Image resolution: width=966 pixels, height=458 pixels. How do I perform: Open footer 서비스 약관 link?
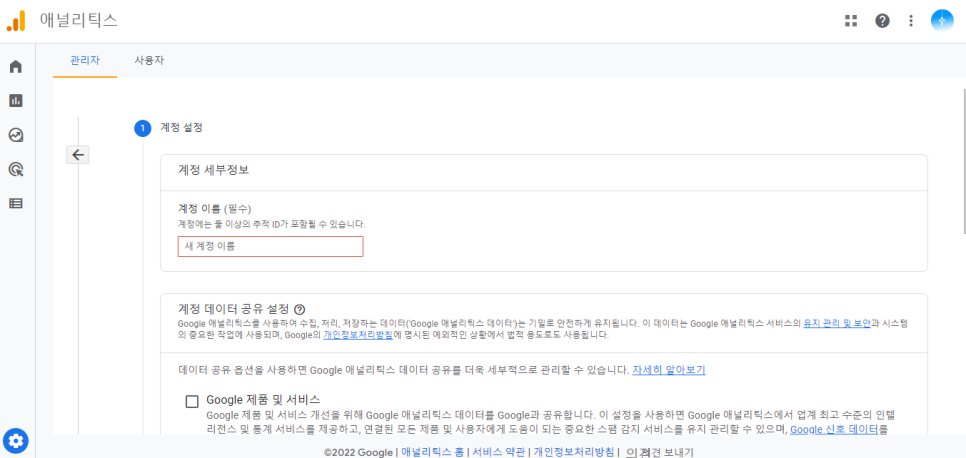(500, 452)
